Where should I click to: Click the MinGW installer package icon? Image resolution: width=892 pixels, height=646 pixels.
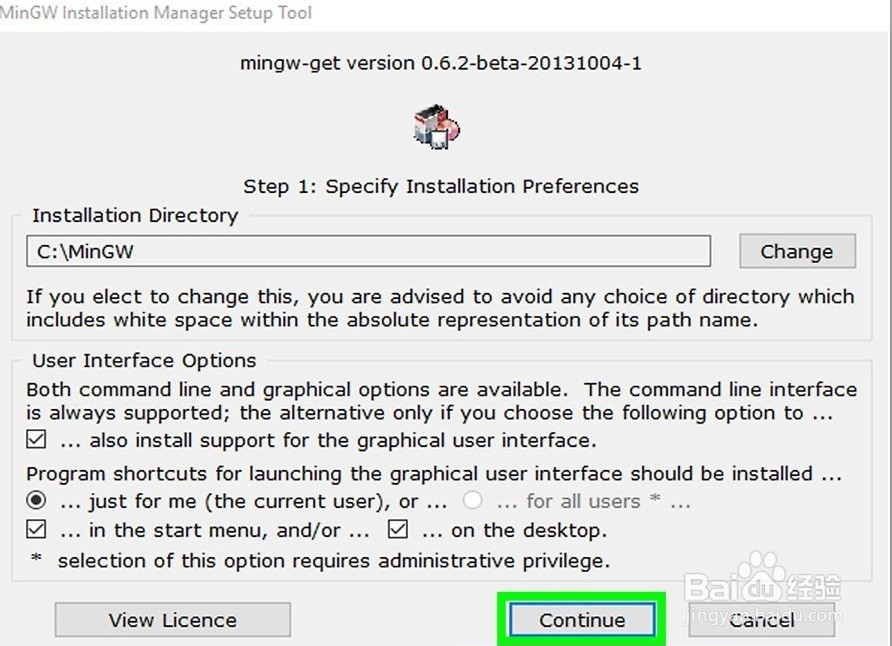tap(436, 126)
